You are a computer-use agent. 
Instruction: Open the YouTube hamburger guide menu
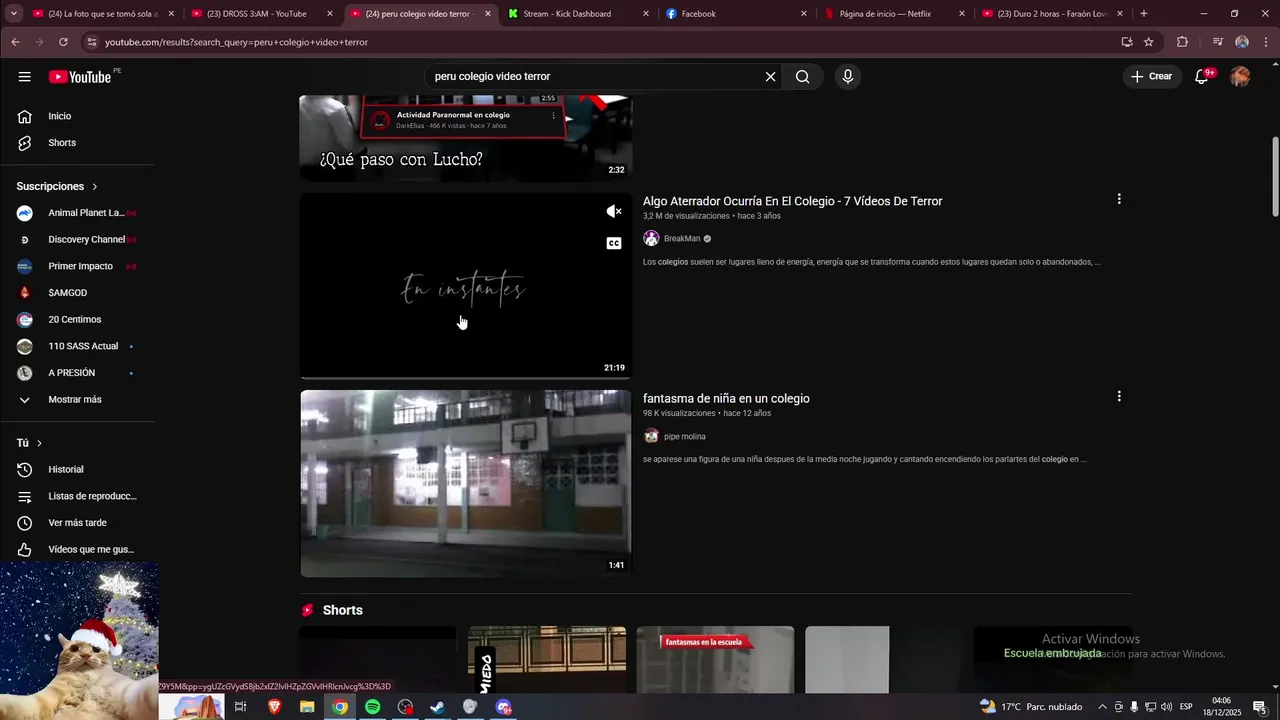[24, 77]
